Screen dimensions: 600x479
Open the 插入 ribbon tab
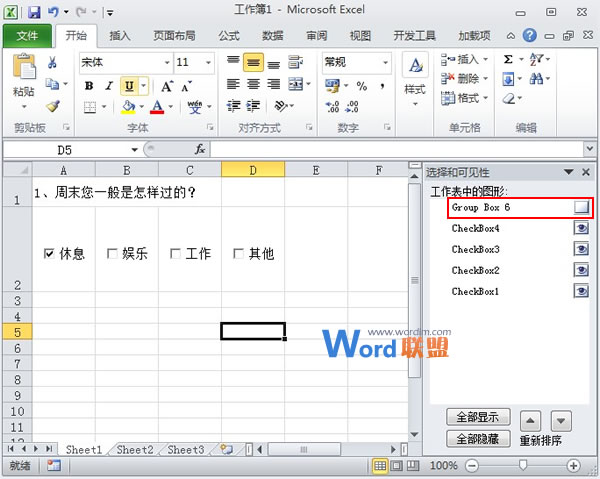click(120, 36)
